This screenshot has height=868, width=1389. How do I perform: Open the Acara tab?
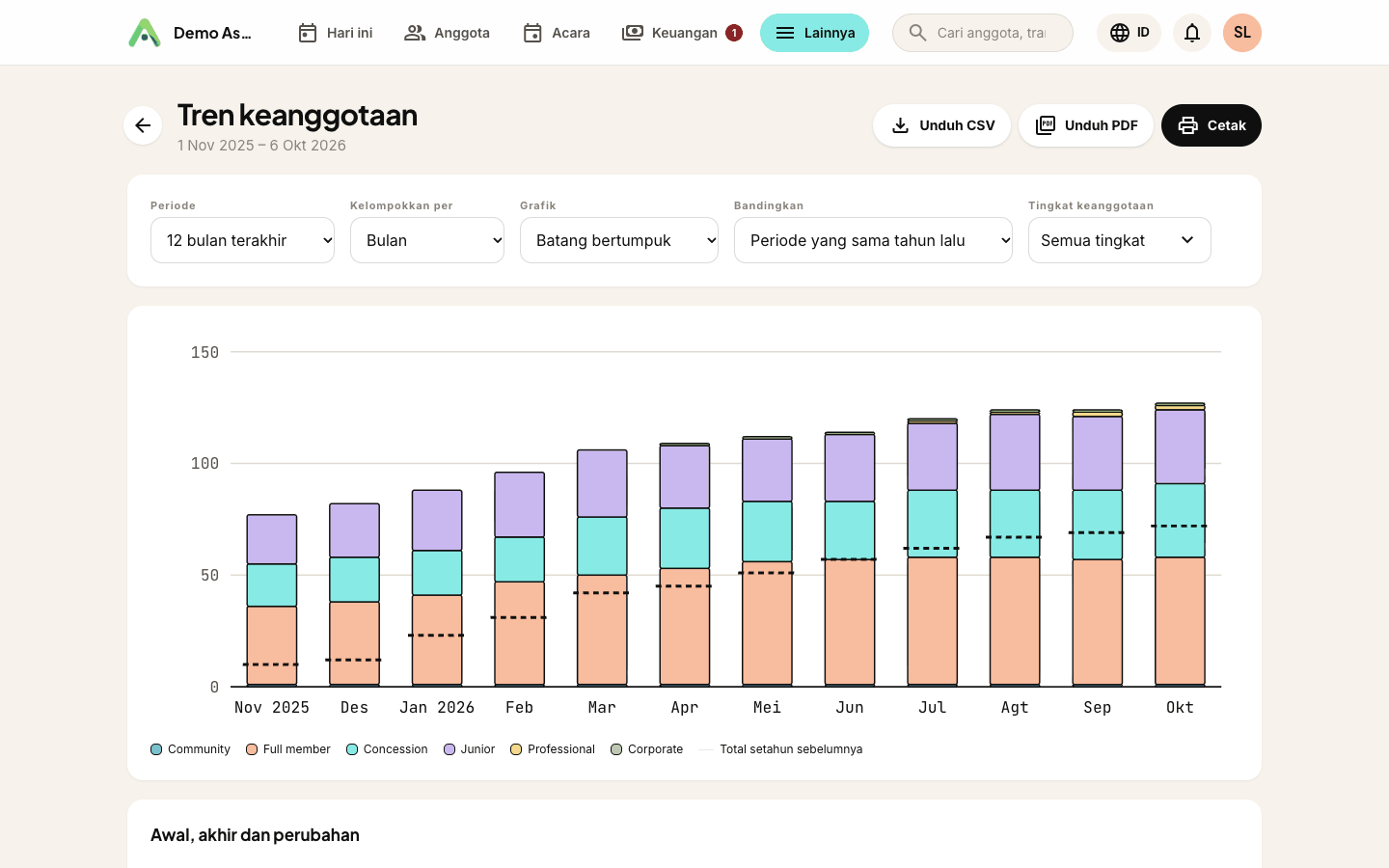coord(557,33)
